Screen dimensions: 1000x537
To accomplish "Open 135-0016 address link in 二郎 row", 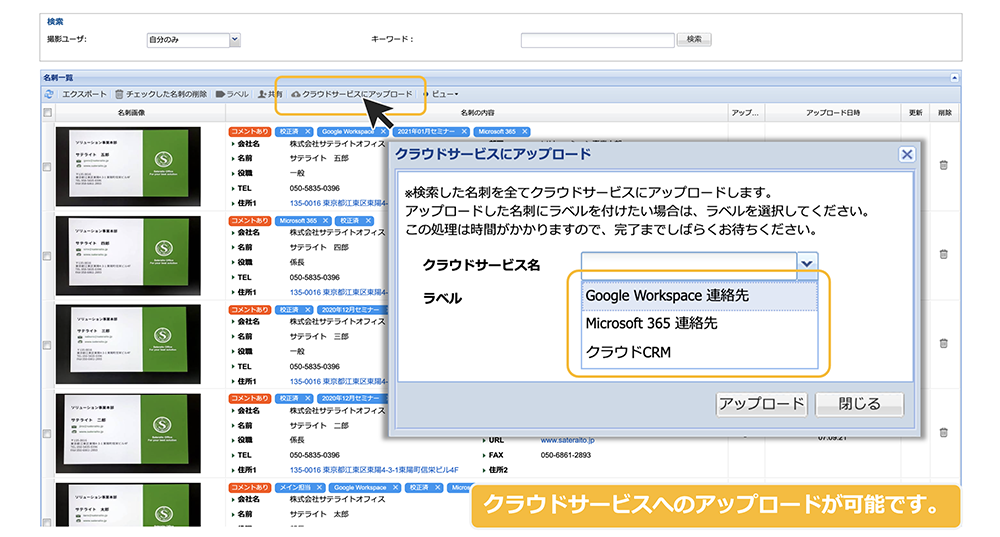I will click(374, 470).
